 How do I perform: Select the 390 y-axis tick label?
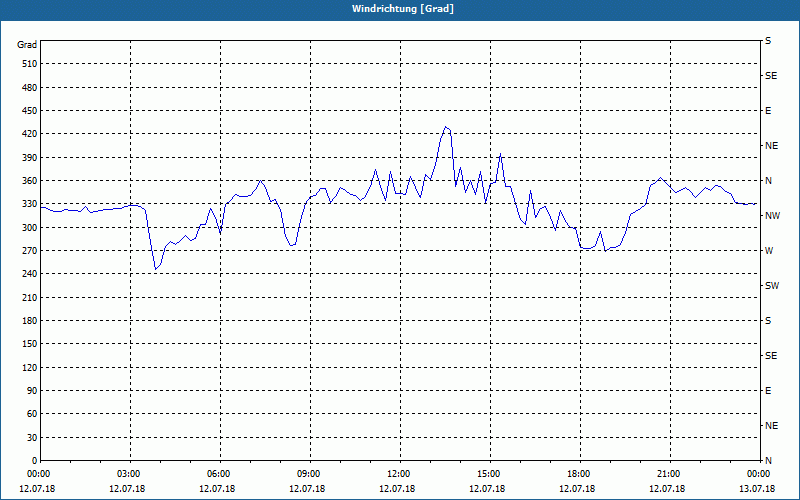point(30,158)
